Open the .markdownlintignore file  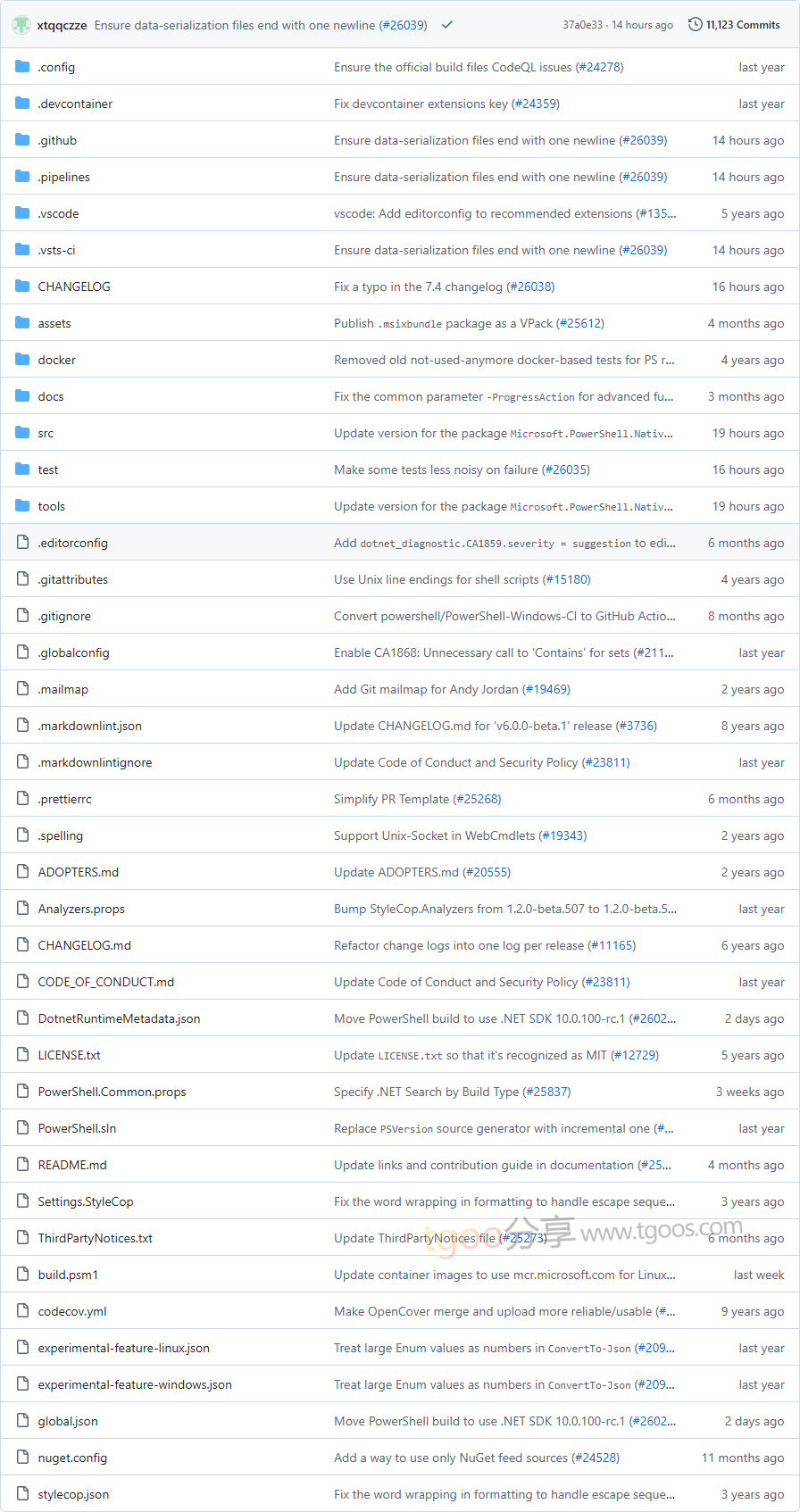click(x=95, y=762)
